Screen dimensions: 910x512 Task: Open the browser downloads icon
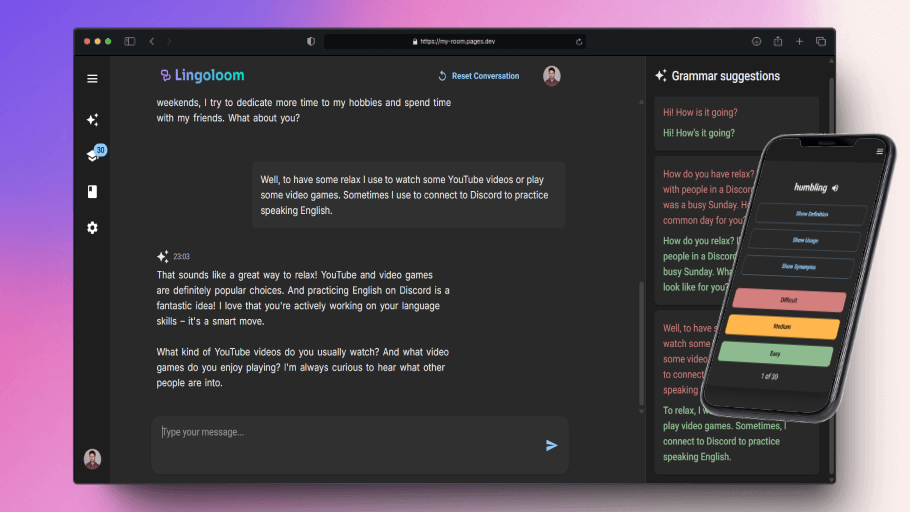click(x=756, y=41)
